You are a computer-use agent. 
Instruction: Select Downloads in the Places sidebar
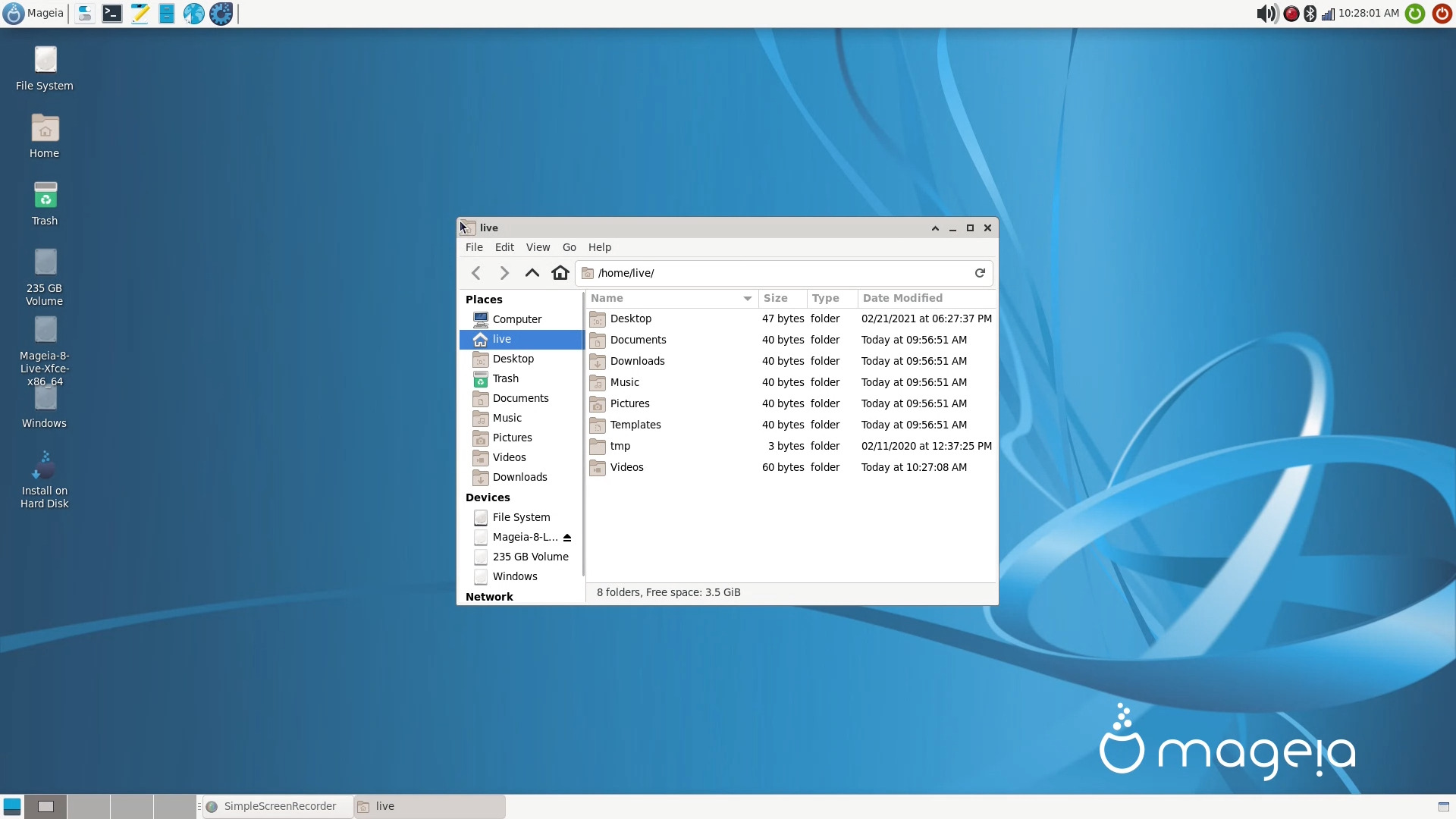(x=519, y=477)
